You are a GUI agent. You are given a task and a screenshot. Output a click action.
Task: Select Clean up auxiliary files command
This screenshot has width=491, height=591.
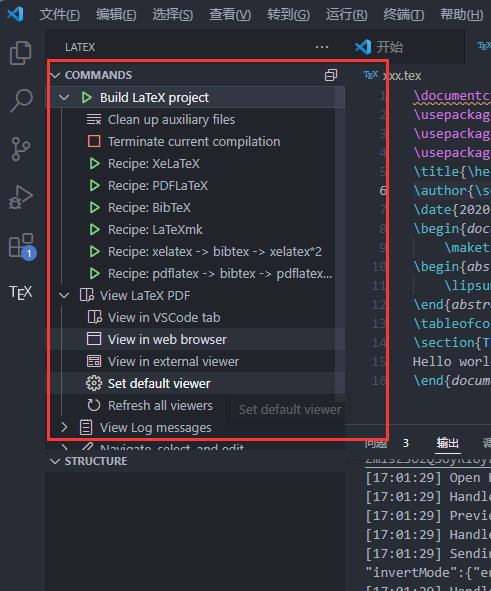click(x=171, y=119)
